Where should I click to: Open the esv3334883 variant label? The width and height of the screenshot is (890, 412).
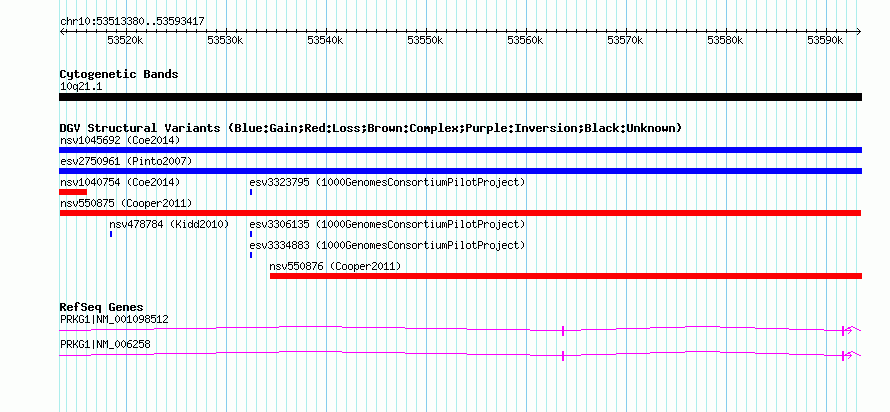(x=388, y=245)
